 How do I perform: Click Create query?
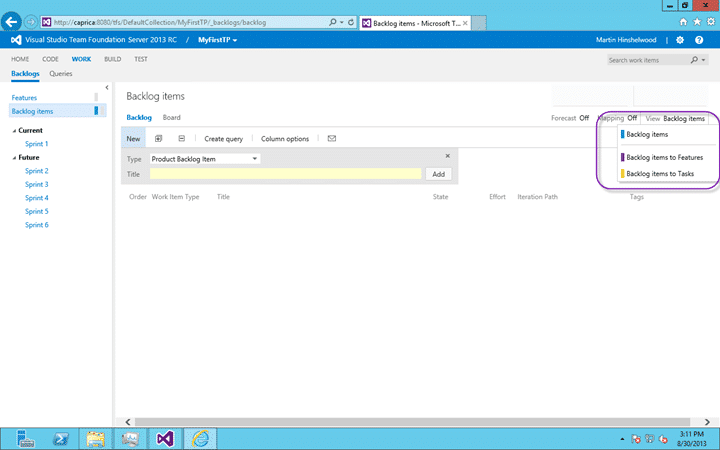(x=224, y=139)
